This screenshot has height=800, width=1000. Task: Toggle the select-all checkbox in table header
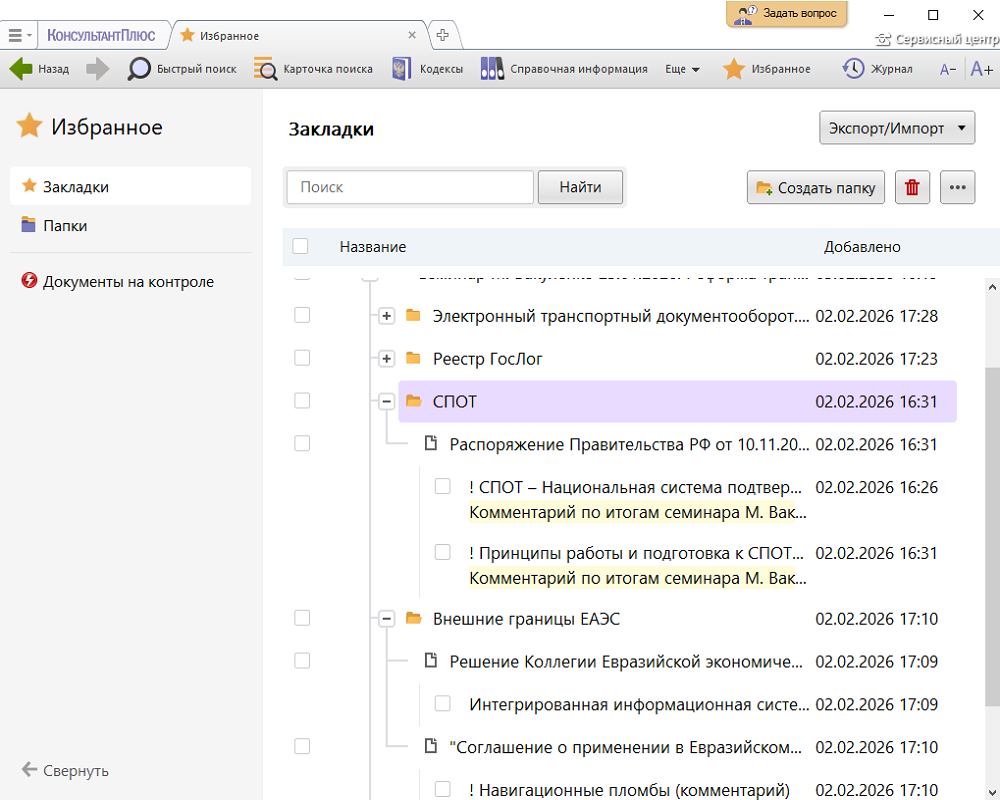pyautogui.click(x=301, y=247)
